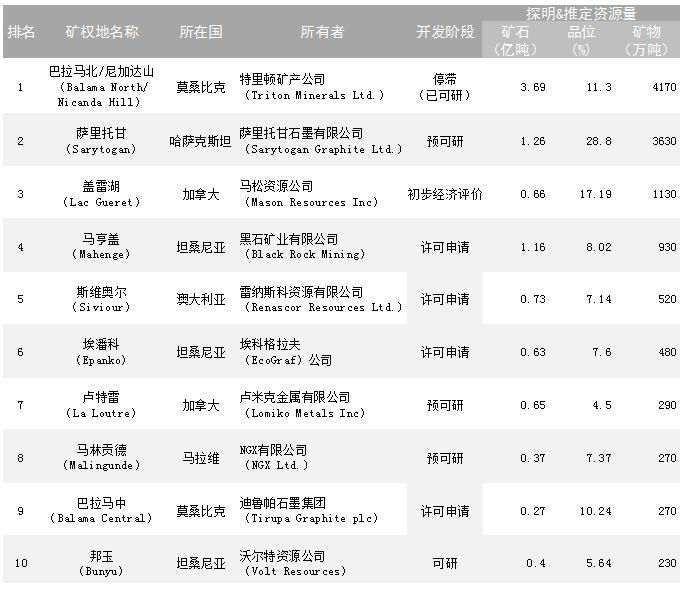Select the 所有者 column header
This screenshot has height=589, width=689.
322,32
